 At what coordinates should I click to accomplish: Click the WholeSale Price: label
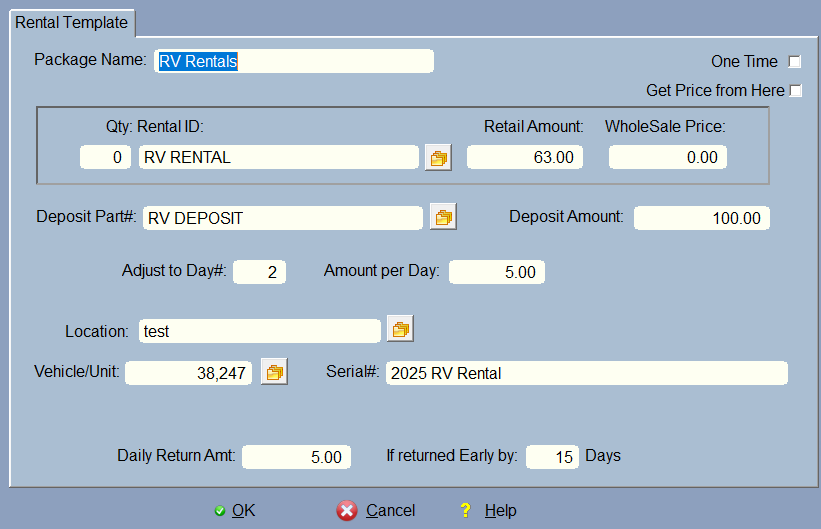pos(665,126)
